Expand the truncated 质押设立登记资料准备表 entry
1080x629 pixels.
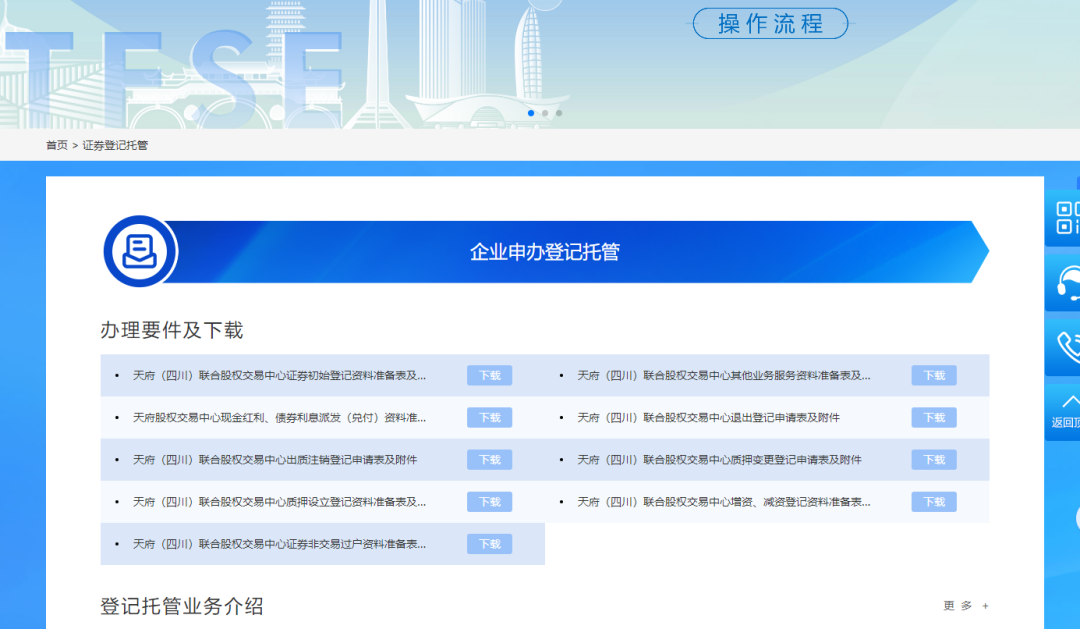click(x=280, y=501)
